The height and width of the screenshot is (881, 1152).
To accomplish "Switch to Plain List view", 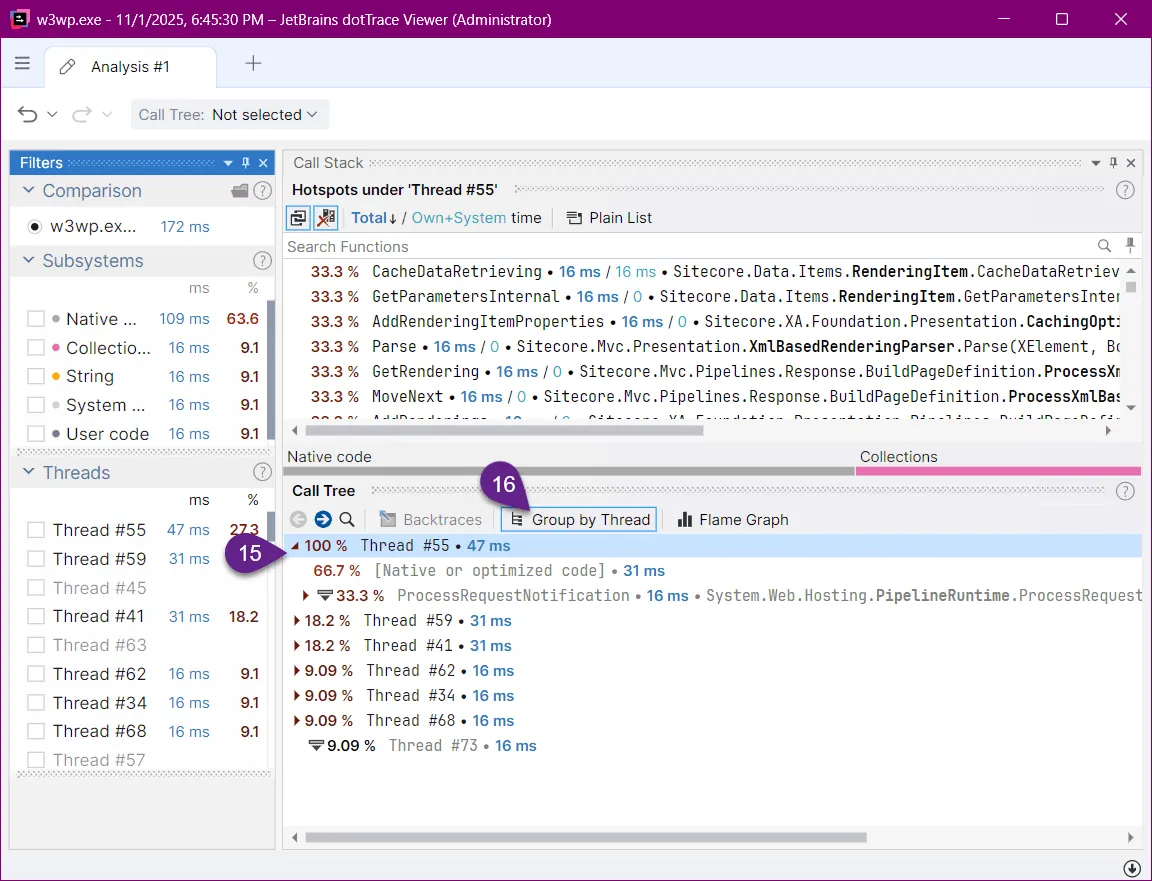I will (610, 218).
